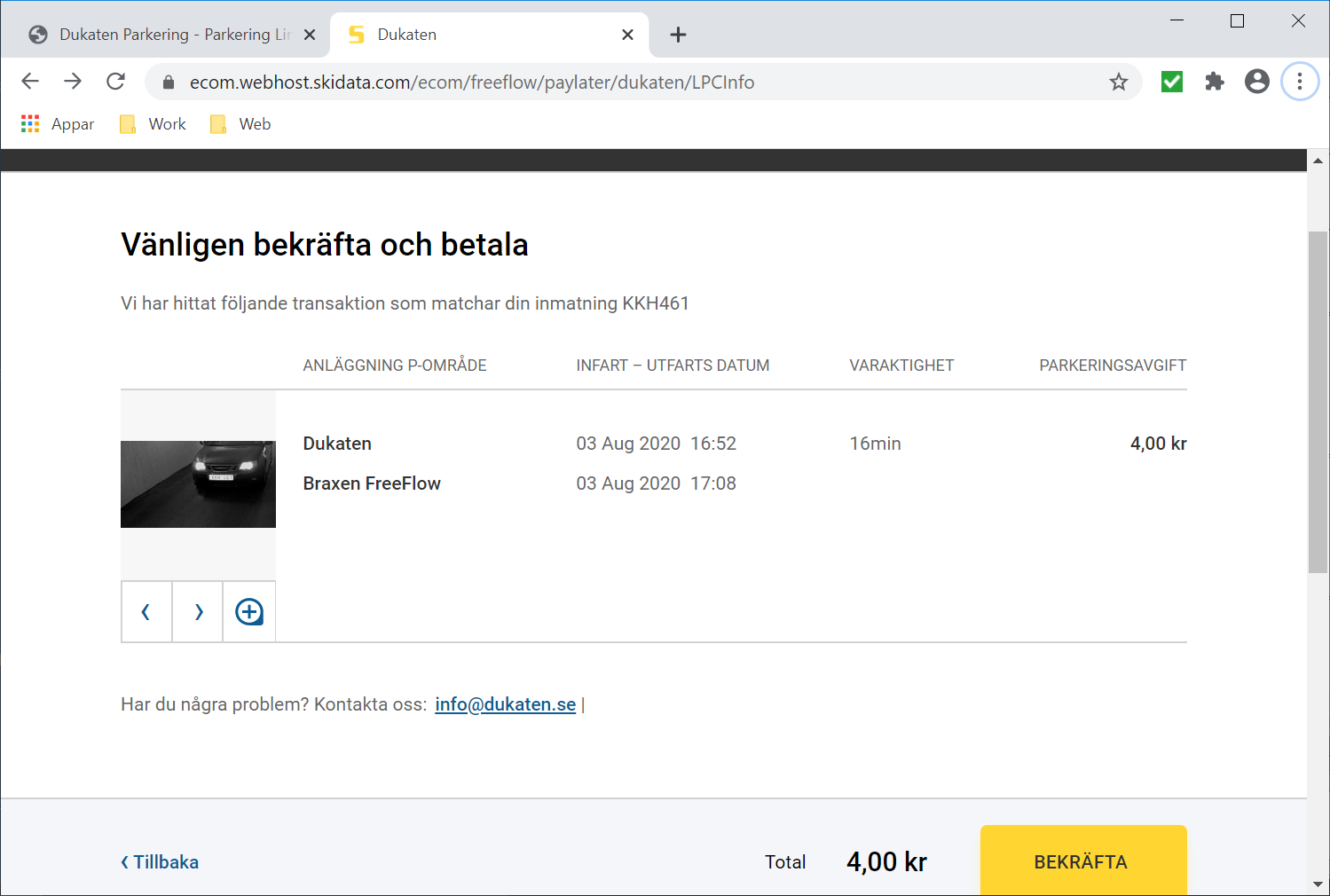Open the Chrome profile avatar
Viewport: 1330px width, 896px height.
(1257, 82)
